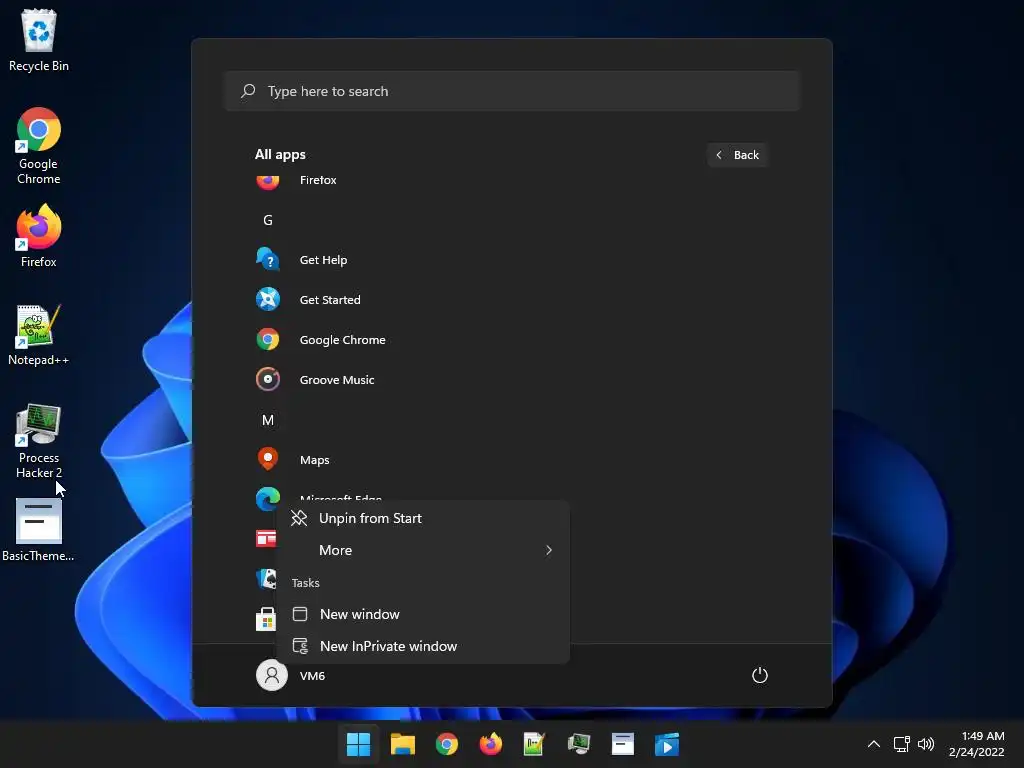Select BasicTheme desktop file
This screenshot has height=768, width=1024.
tap(39, 530)
